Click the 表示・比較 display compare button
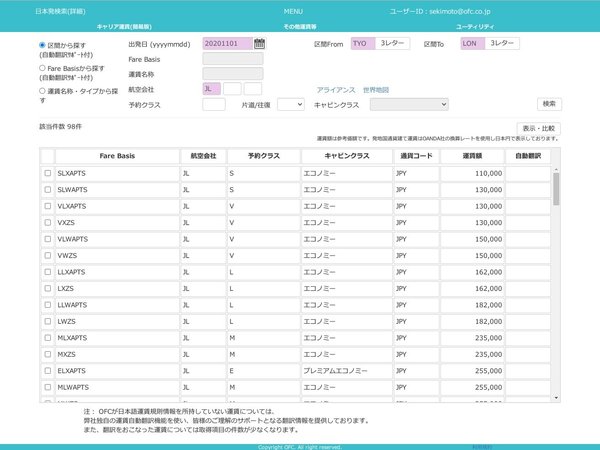 tap(538, 129)
